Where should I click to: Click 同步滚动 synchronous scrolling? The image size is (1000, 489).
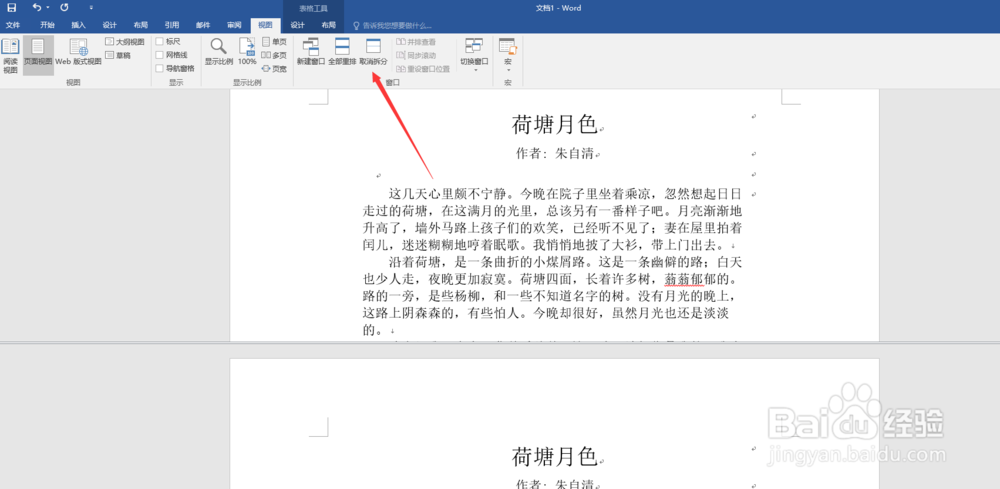[416, 55]
